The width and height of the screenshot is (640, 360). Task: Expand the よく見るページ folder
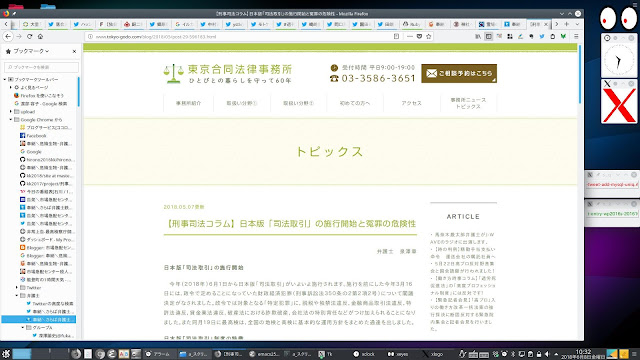click(11, 87)
